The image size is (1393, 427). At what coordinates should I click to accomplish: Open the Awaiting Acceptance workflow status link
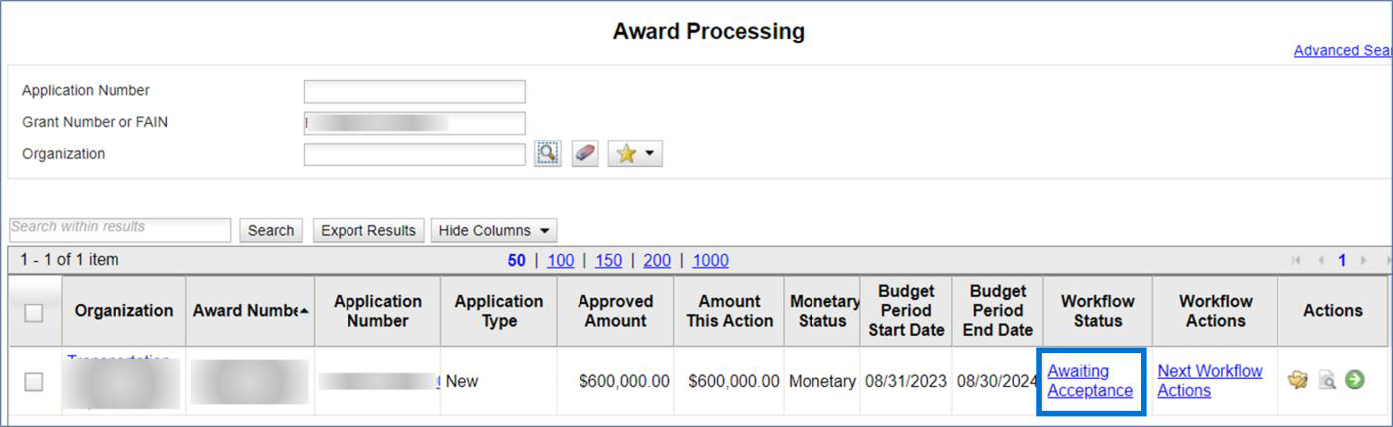(x=1090, y=381)
